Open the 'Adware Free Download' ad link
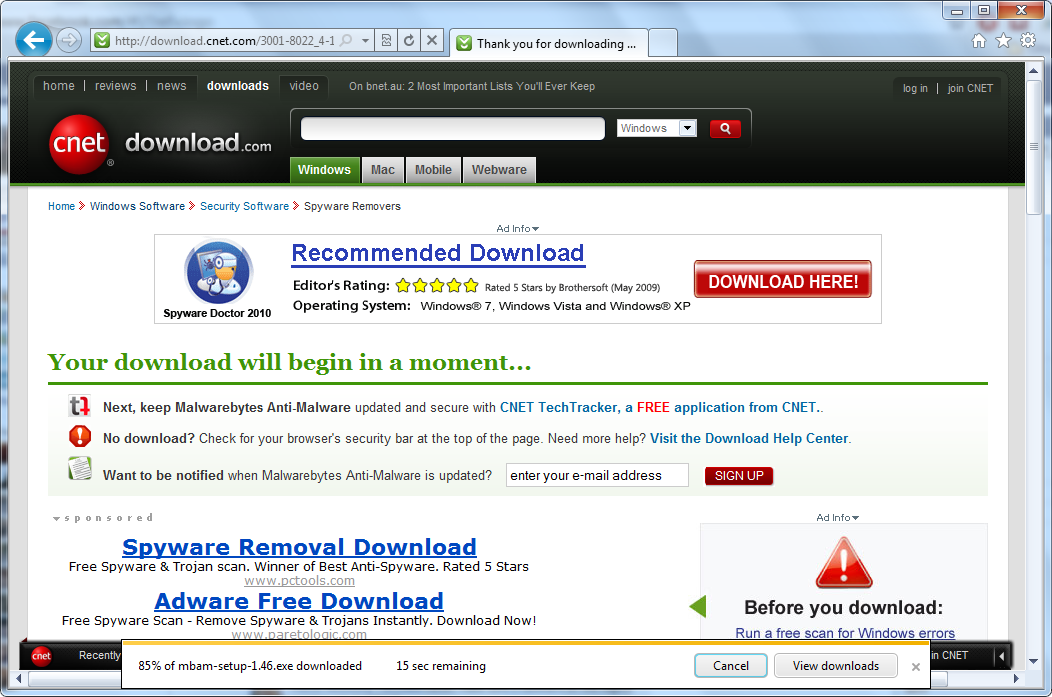 pos(299,600)
